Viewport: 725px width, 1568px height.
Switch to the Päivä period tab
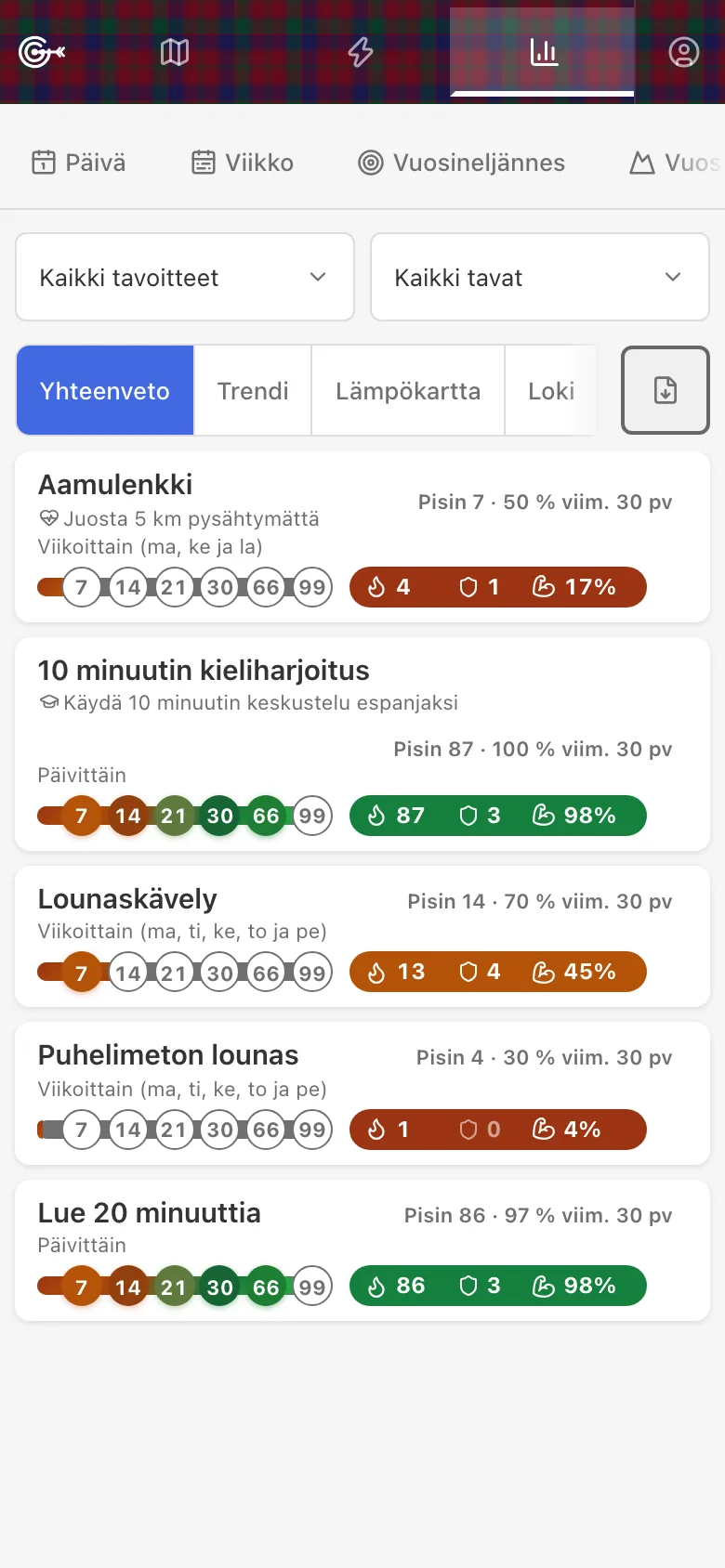point(79,163)
